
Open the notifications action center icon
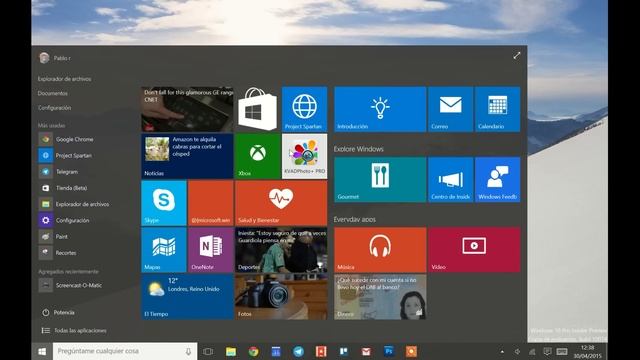(547, 351)
